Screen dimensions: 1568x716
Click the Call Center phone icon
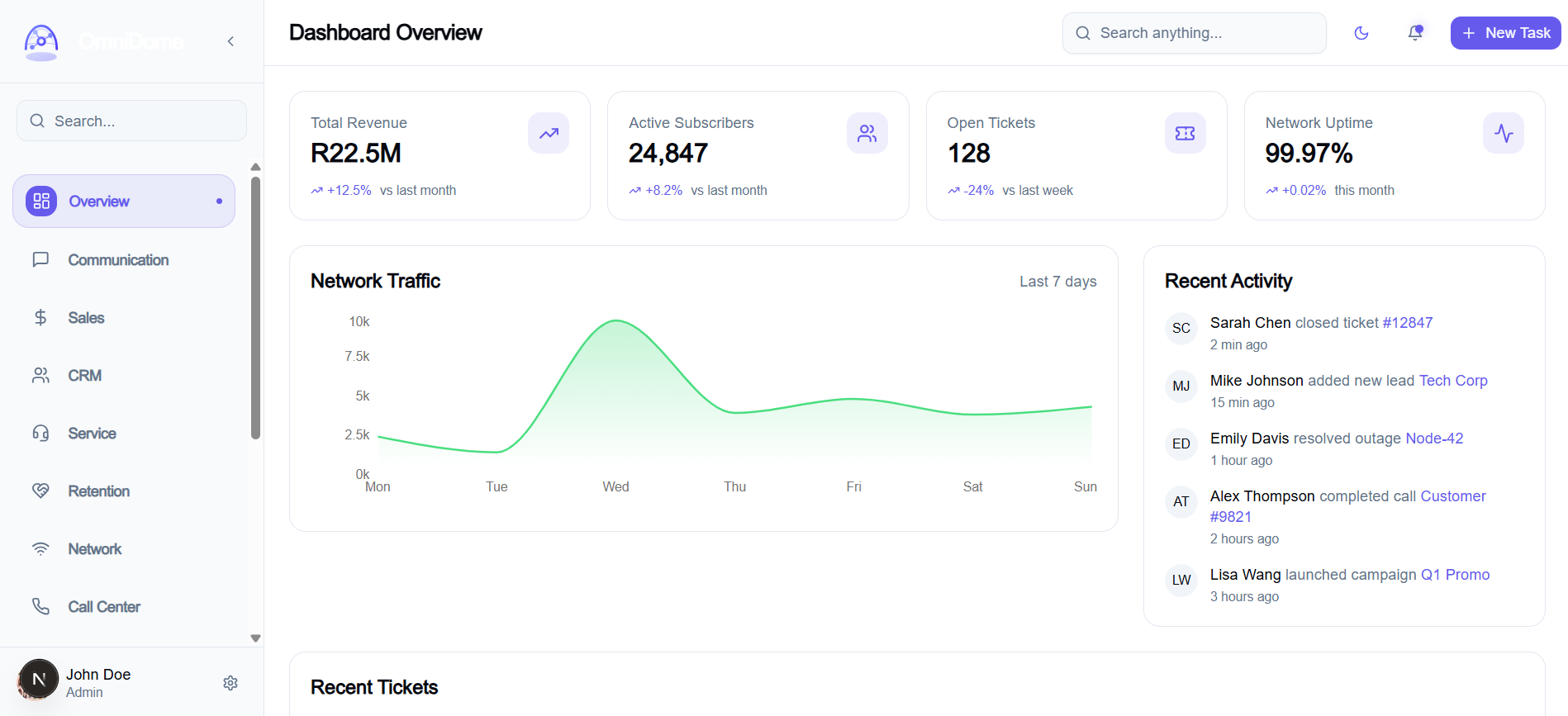pyautogui.click(x=40, y=607)
